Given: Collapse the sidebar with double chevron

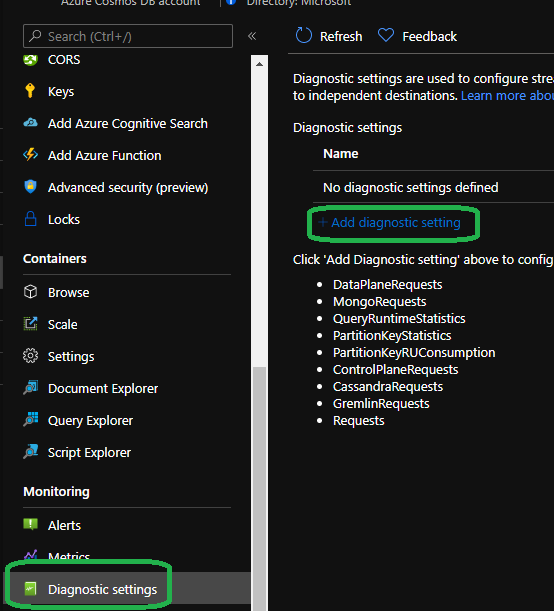Looking at the screenshot, I should [x=252, y=36].
